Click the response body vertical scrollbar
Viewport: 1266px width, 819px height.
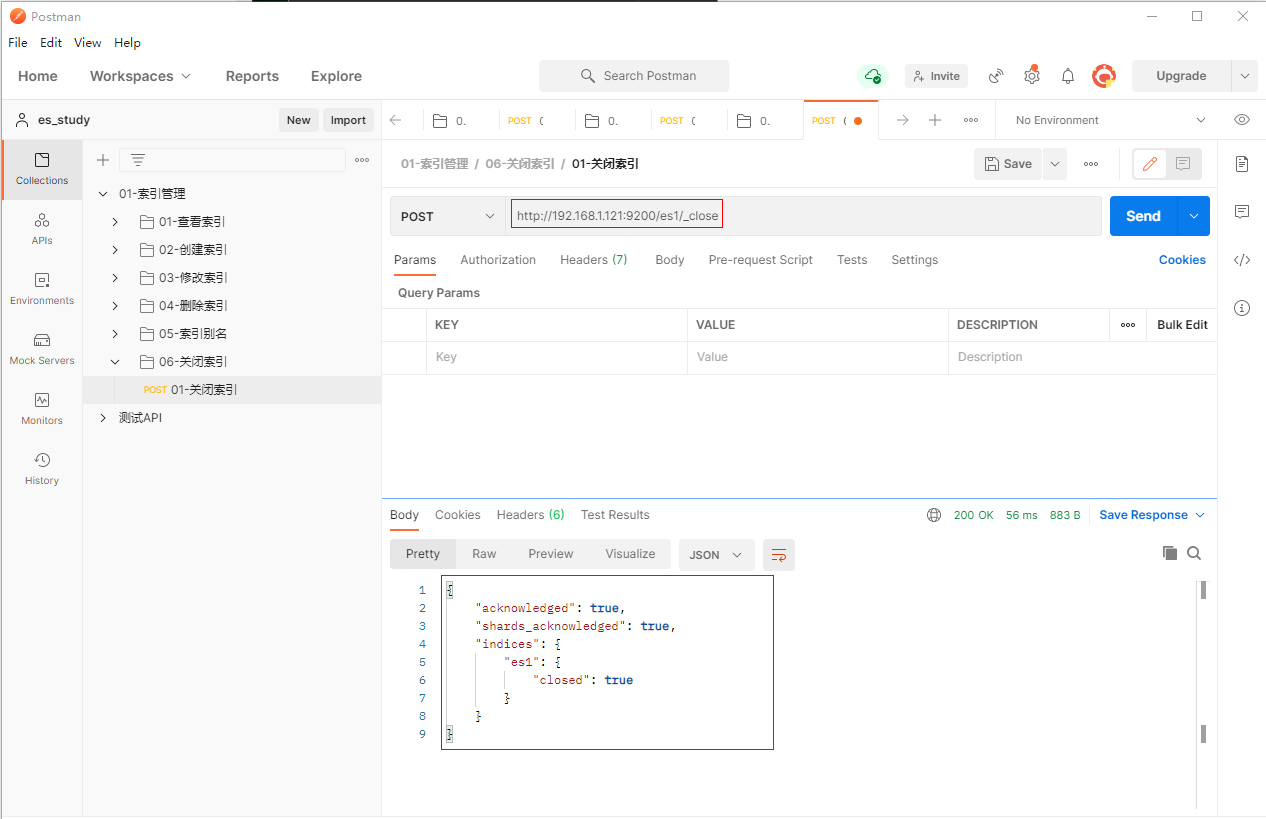pyautogui.click(x=1203, y=660)
